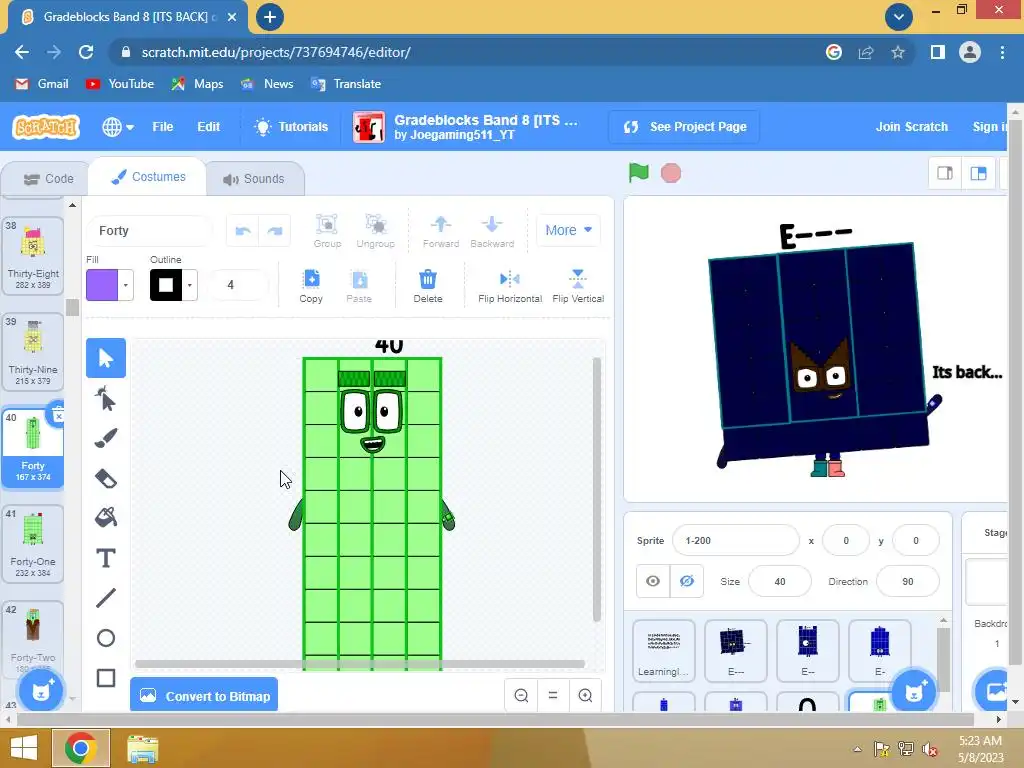Open the Gmail bookmark
The width and height of the screenshot is (1024, 768).
pos(41,84)
